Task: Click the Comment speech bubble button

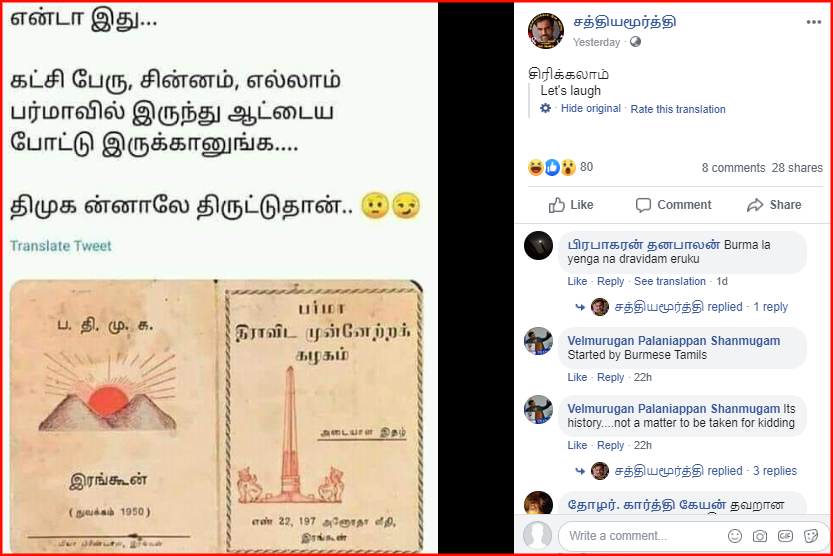Action: pyautogui.click(x=673, y=204)
